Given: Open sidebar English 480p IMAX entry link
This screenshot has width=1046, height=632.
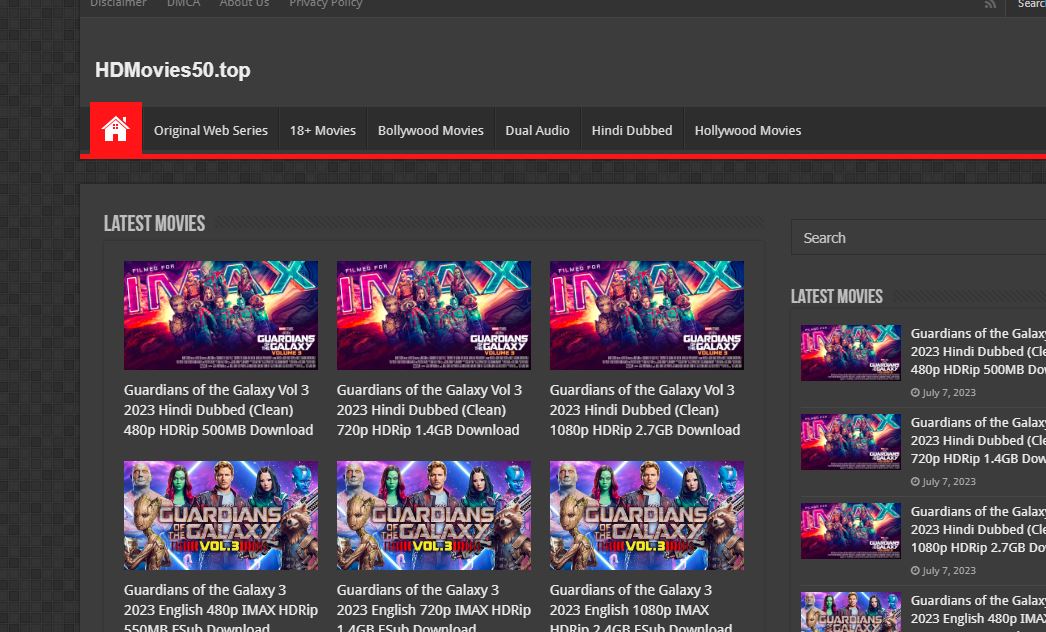Looking at the screenshot, I should 978,610.
